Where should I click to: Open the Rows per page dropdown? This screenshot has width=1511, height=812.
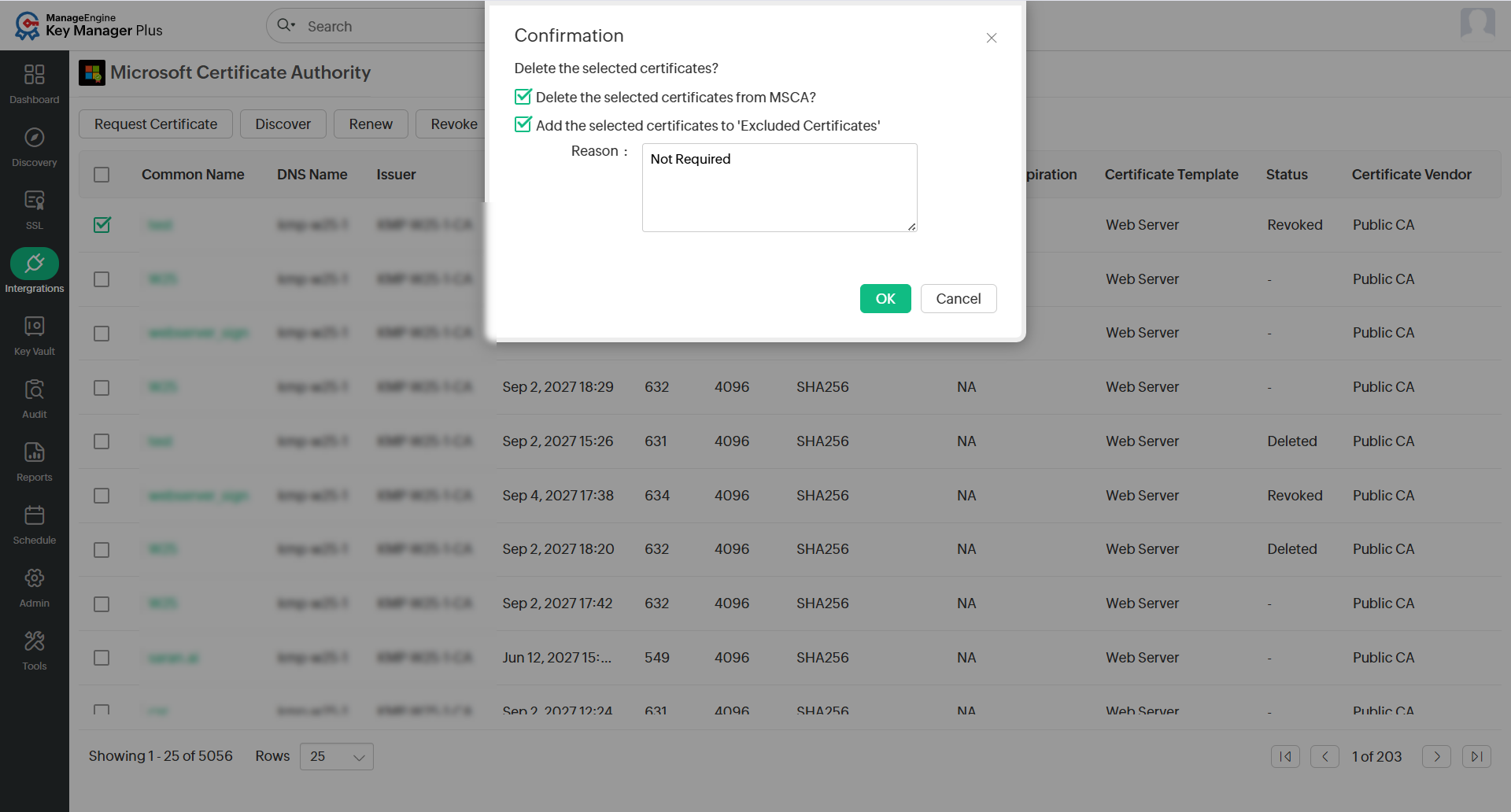coord(337,756)
